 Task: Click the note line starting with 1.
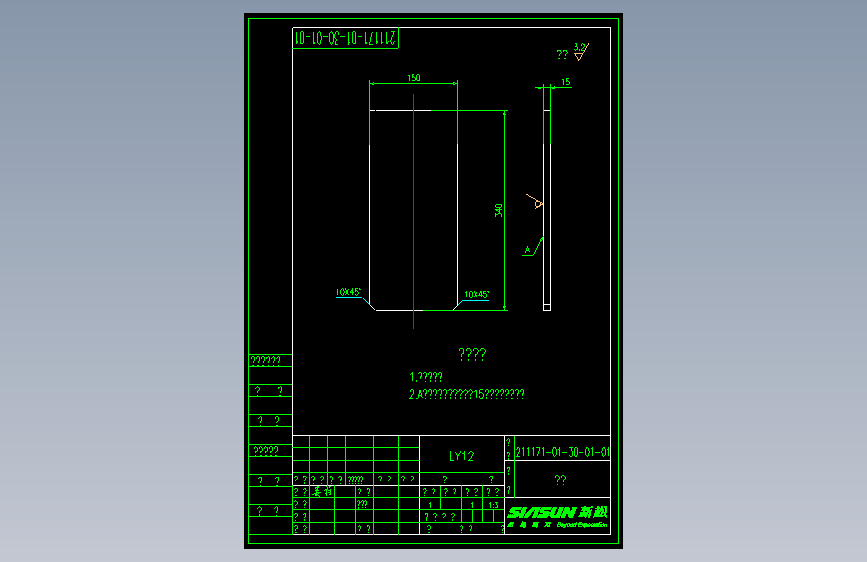(426, 377)
